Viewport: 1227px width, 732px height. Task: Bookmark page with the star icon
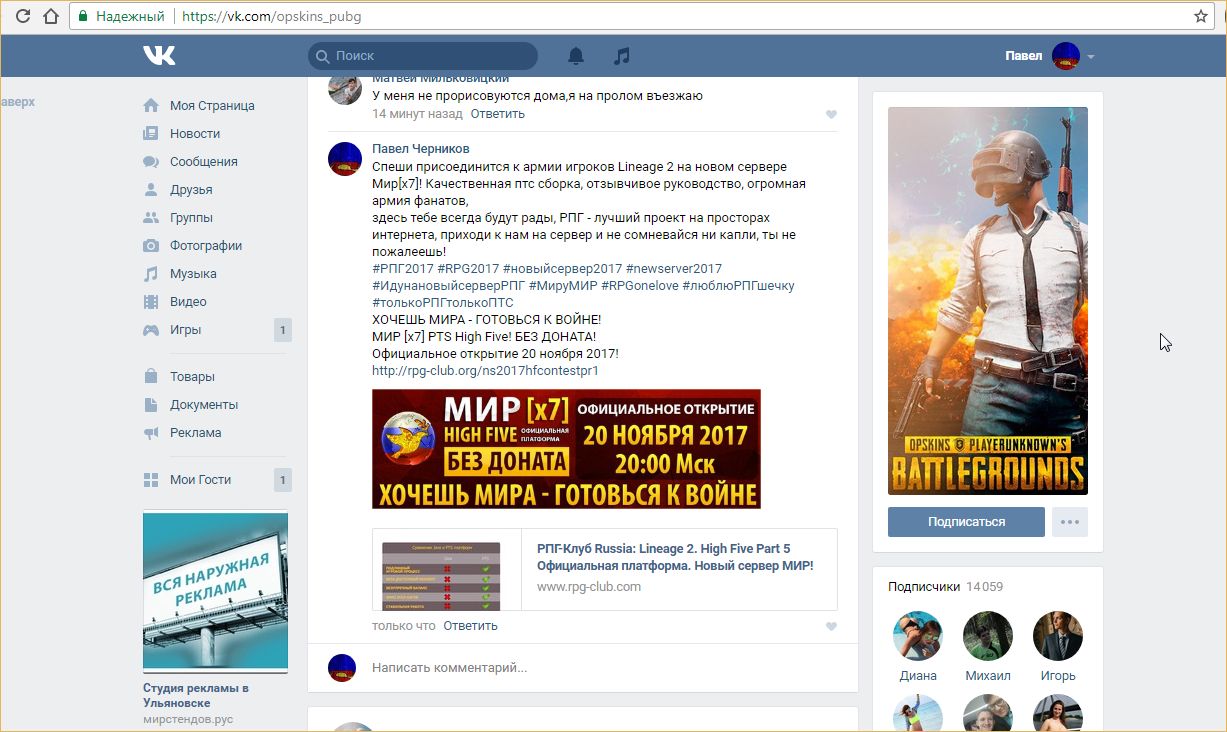point(1201,16)
